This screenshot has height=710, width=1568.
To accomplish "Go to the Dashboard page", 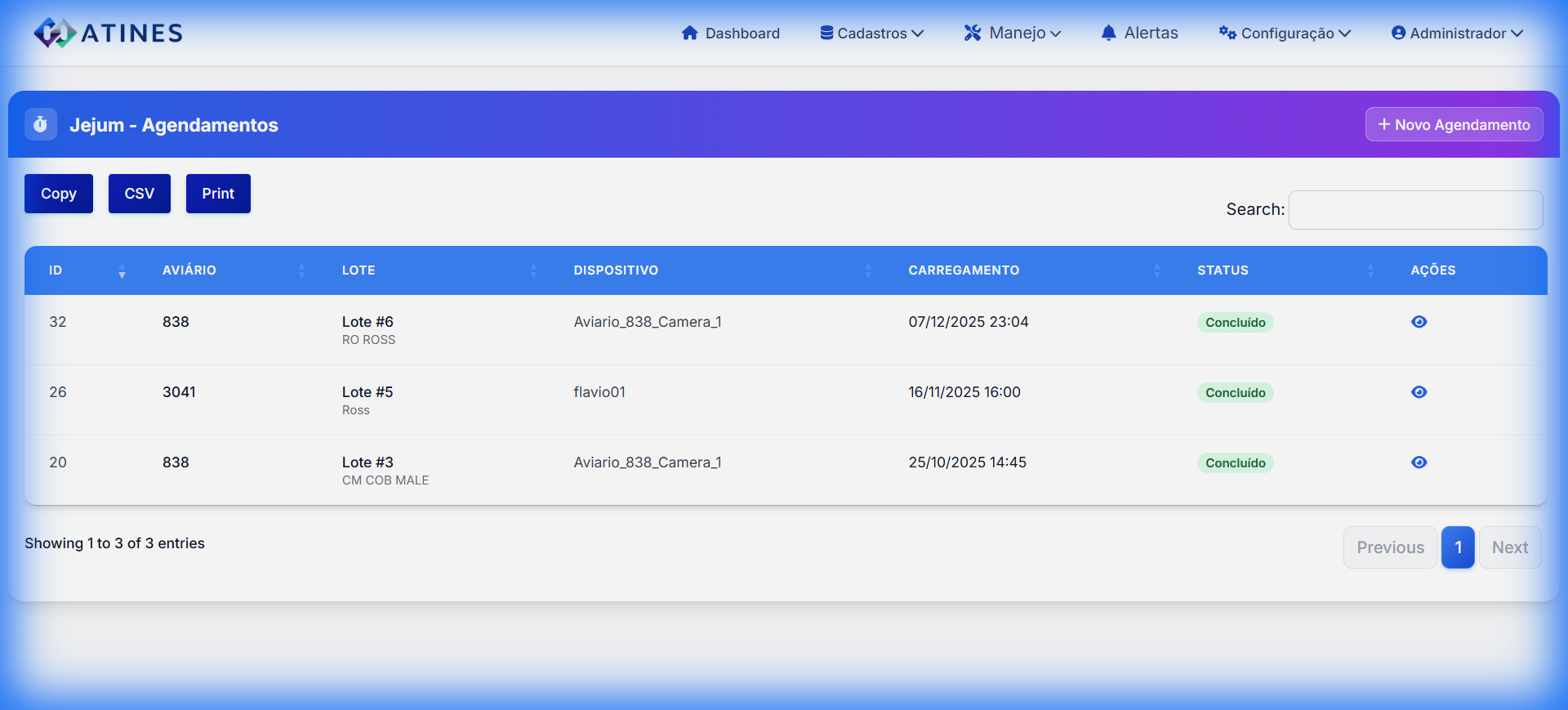I will coord(730,33).
